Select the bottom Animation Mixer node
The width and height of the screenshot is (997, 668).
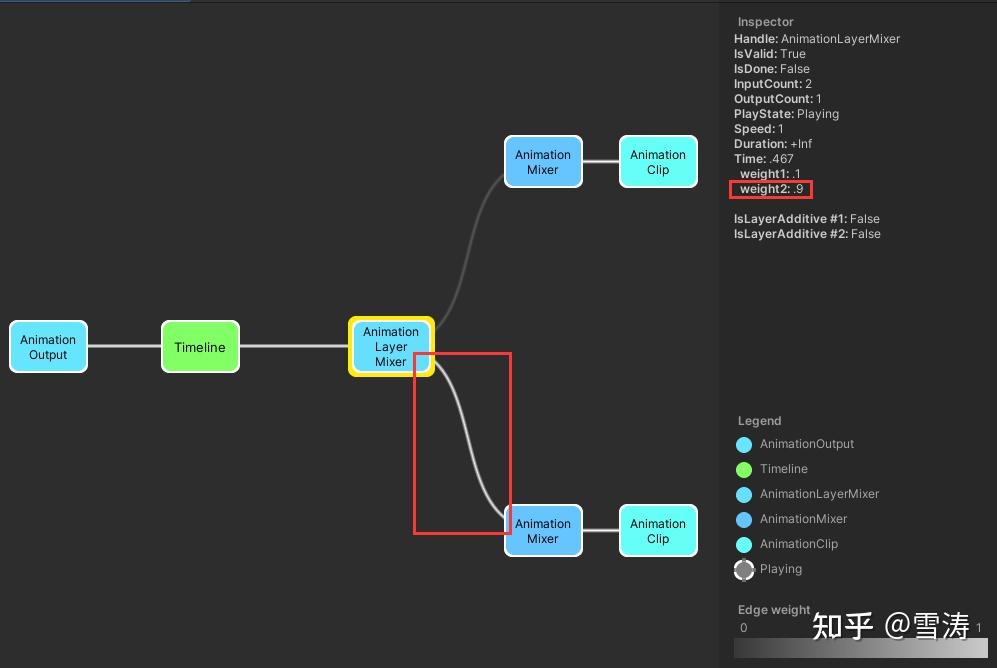[543, 530]
